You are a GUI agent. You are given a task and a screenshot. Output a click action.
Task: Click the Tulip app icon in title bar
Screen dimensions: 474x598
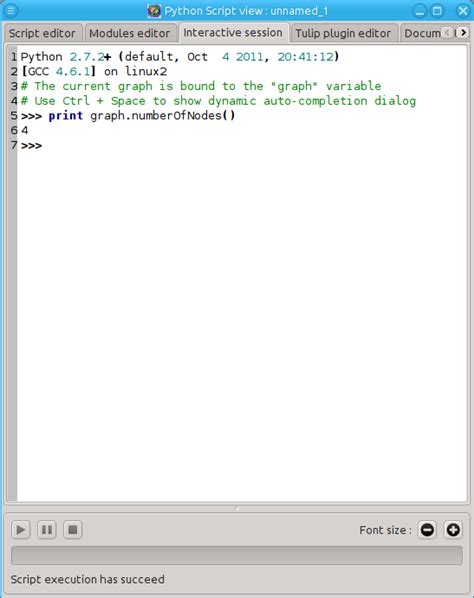[x=154, y=11]
